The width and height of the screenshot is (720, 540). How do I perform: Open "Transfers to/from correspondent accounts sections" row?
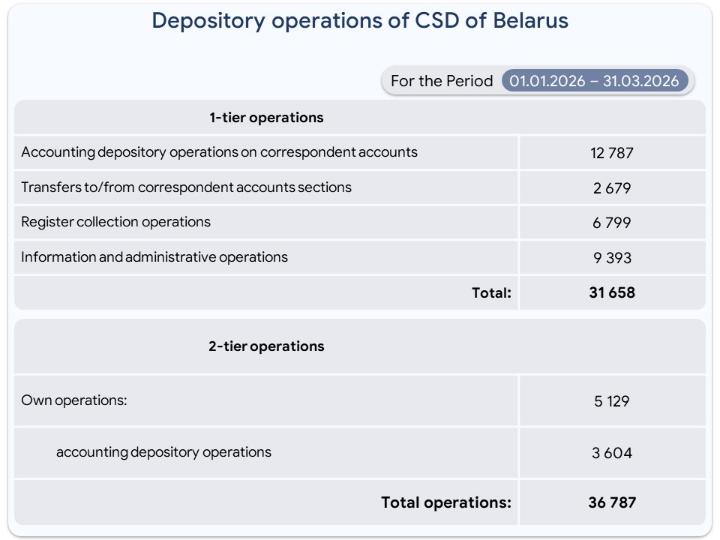click(186, 187)
